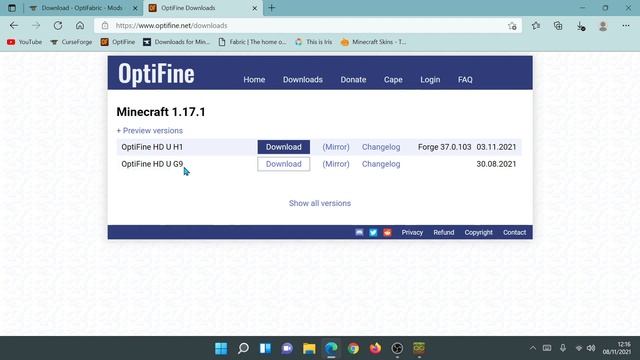This screenshot has height=360, width=640.
Task: Open OBS Studio from taskbar
Action: click(x=397, y=348)
